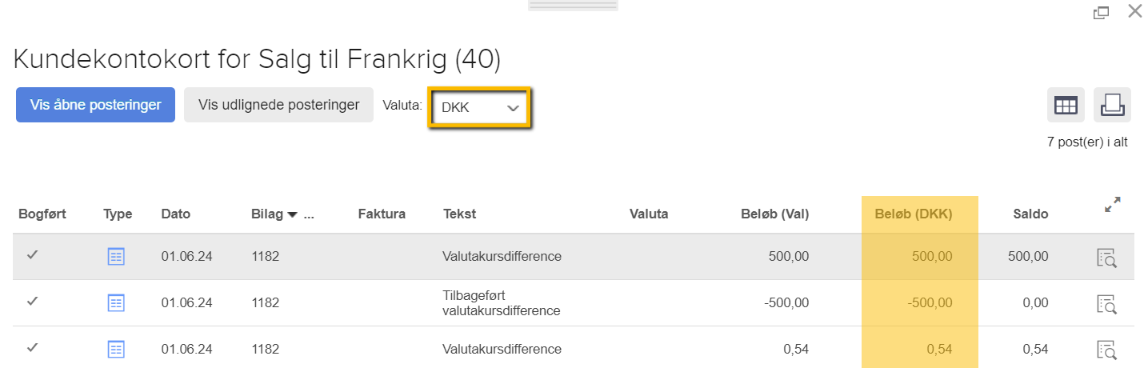Pop out the window using the restore icon
This screenshot has width=1145, height=368.
point(1100,12)
